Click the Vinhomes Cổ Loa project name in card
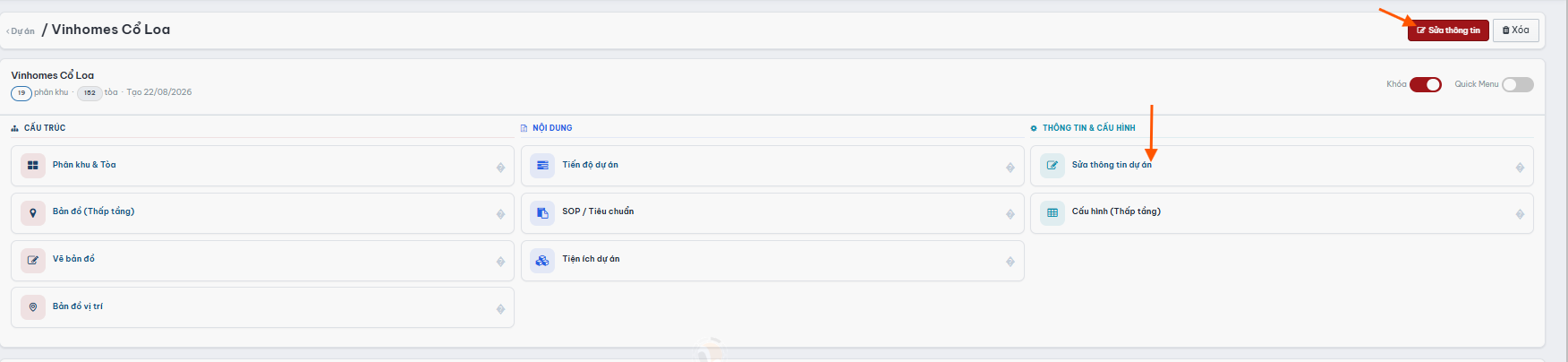1568x362 pixels. 53,75
